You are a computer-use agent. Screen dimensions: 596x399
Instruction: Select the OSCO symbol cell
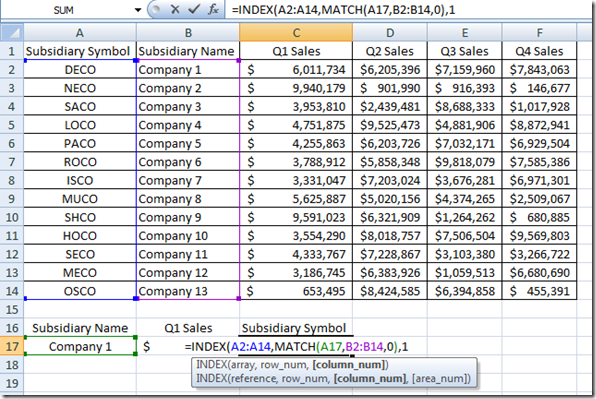pyautogui.click(x=80, y=291)
